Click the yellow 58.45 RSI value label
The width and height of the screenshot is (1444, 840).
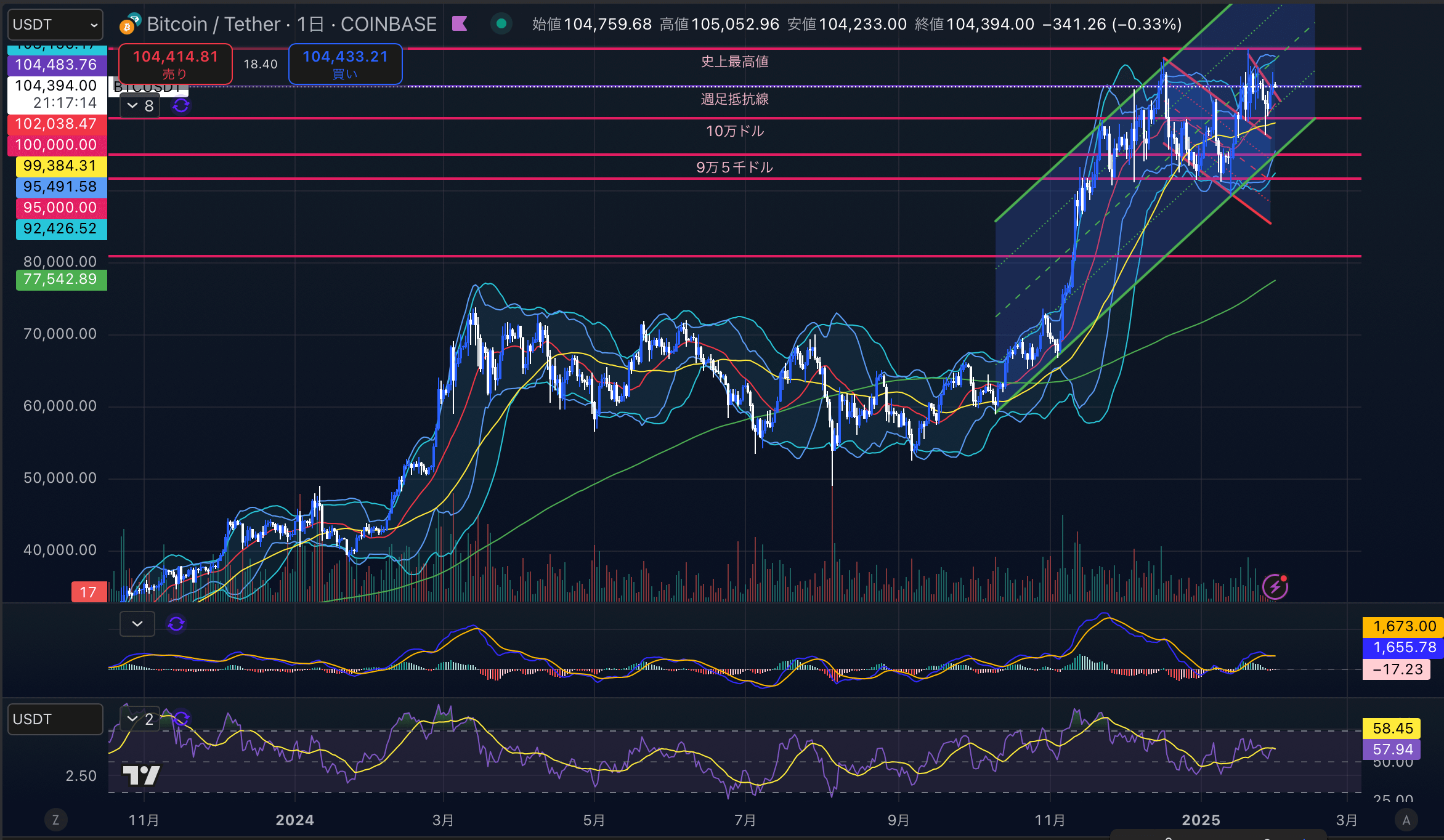coord(1392,729)
